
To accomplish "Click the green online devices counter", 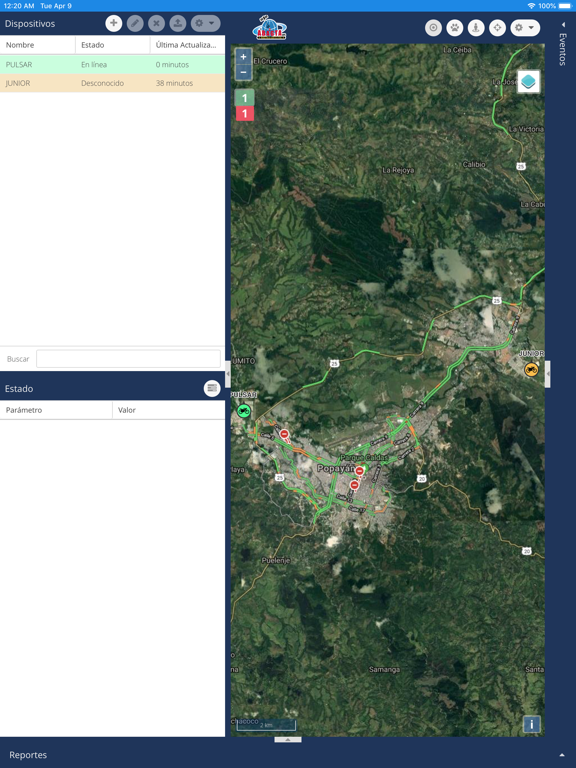I will [244, 98].
